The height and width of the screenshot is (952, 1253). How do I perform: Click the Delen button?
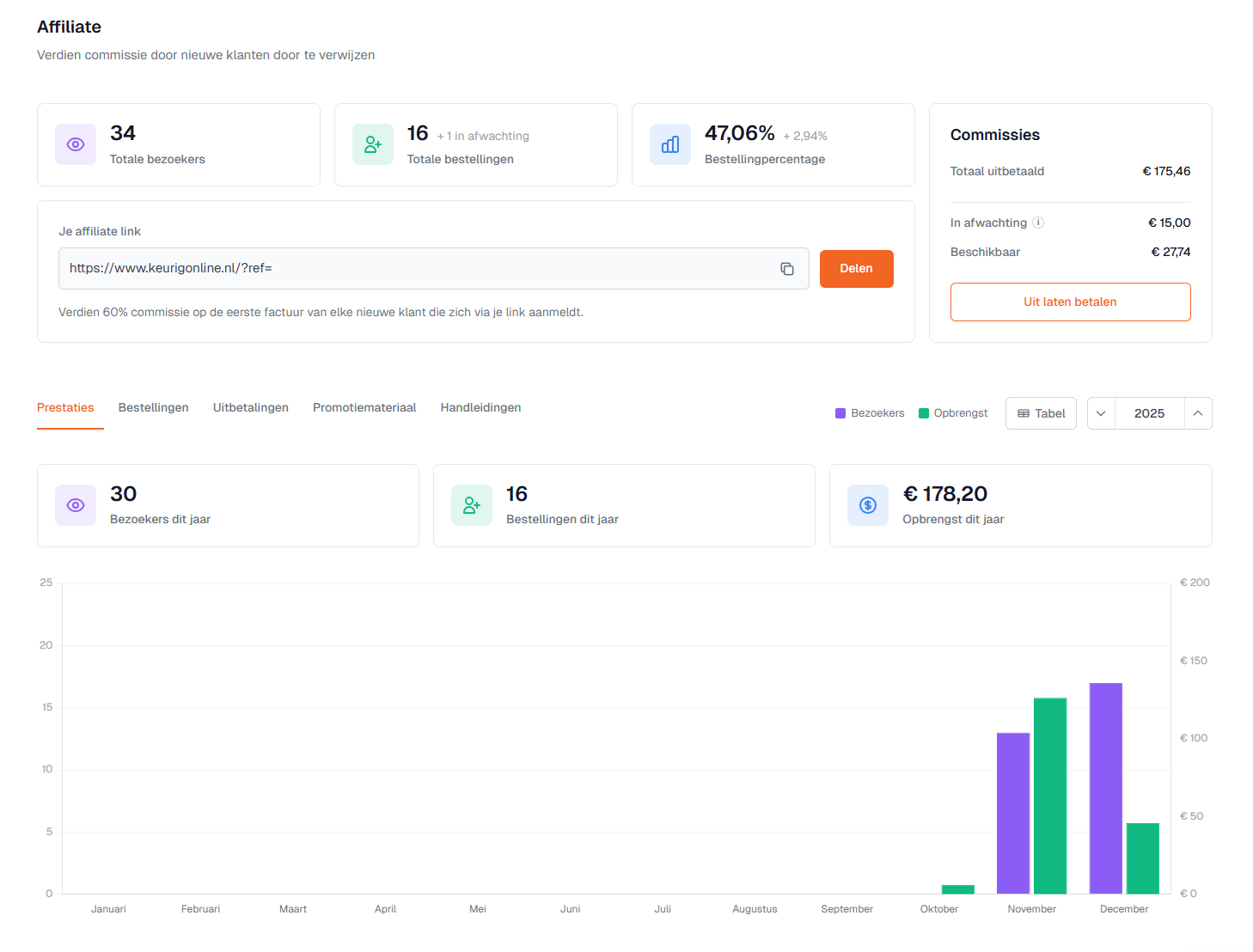(x=856, y=269)
